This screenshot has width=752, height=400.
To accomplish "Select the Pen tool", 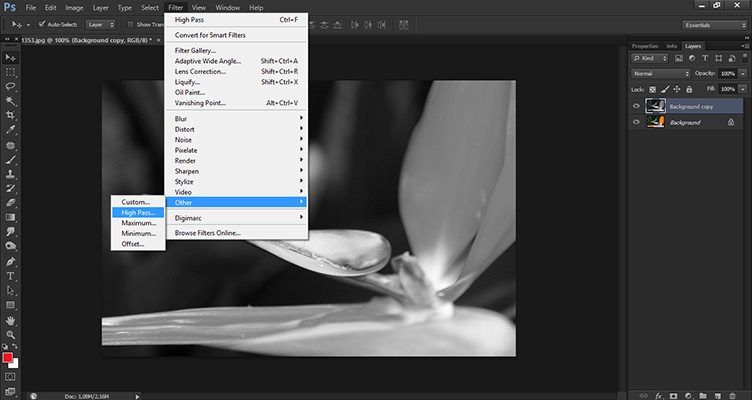I will [10, 261].
